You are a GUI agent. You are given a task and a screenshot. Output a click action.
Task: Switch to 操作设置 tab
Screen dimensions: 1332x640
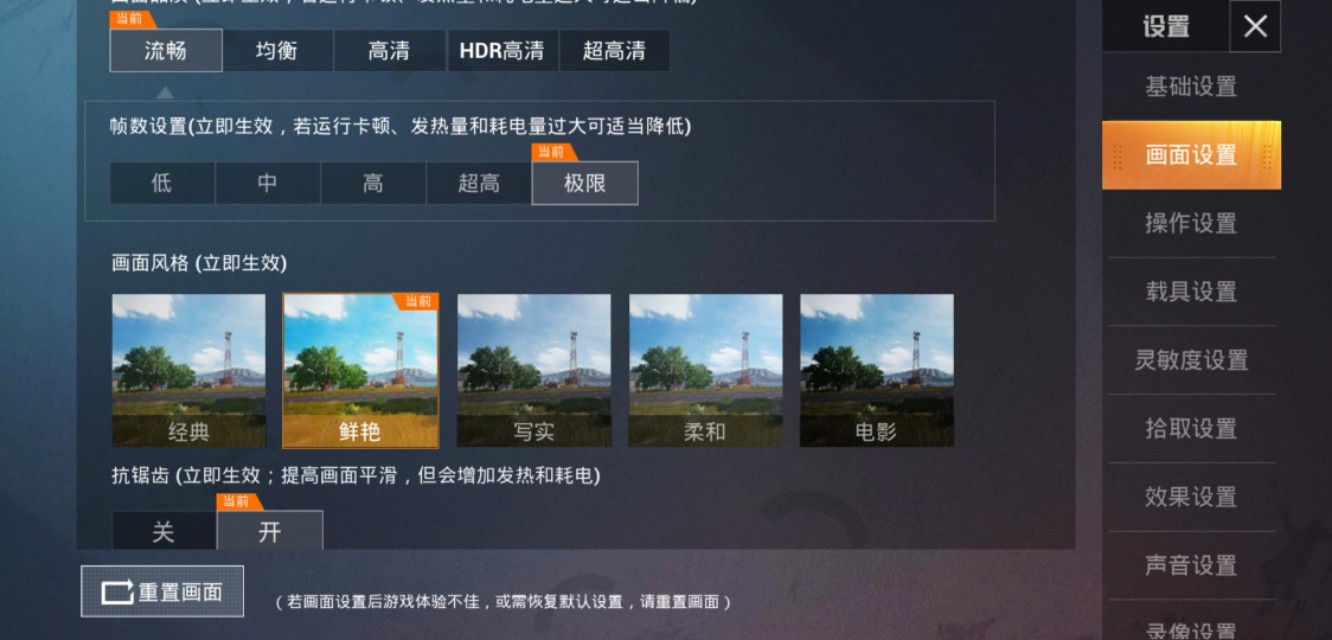click(1191, 223)
